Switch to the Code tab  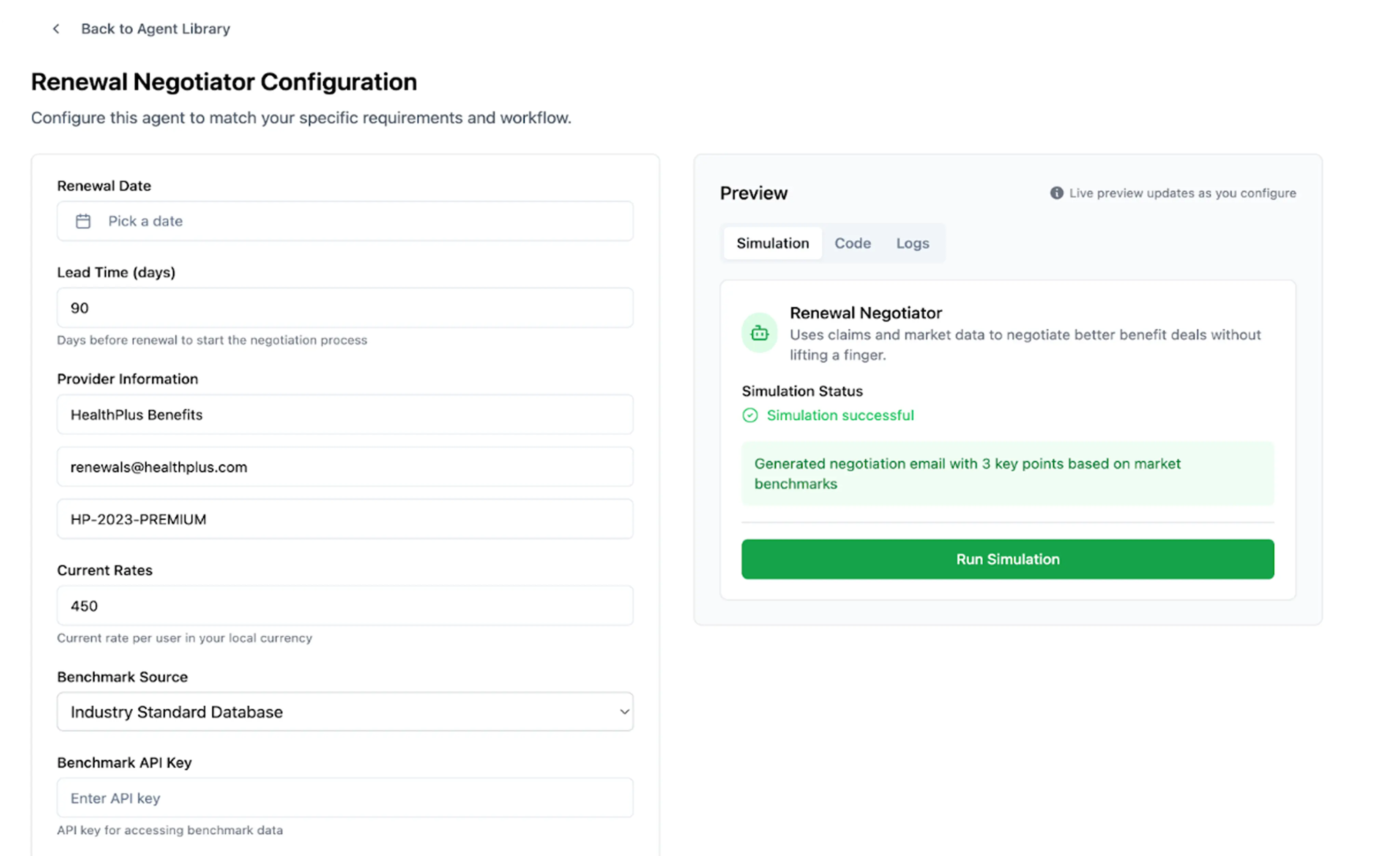[852, 243]
